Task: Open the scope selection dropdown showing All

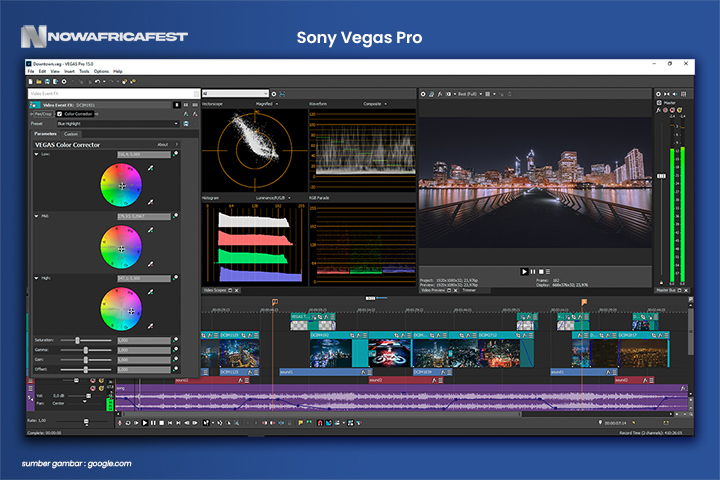Action: 236,94
